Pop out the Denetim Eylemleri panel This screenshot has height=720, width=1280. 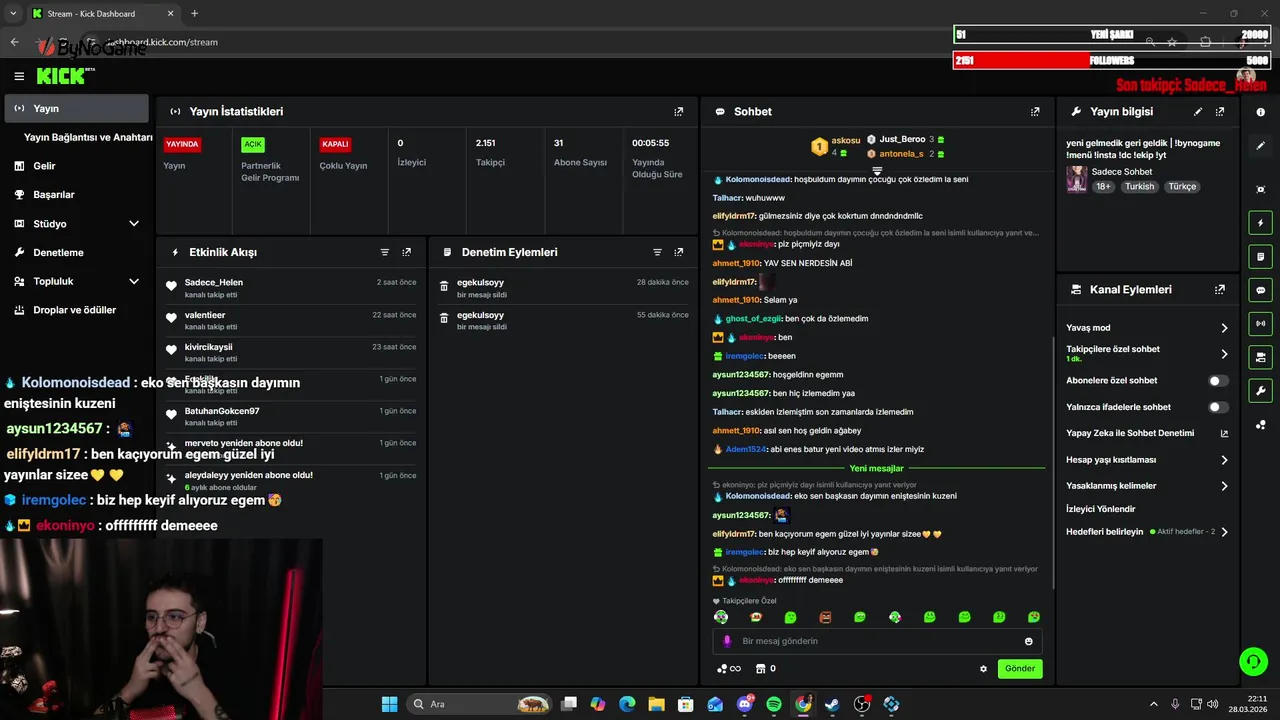pyautogui.click(x=679, y=253)
